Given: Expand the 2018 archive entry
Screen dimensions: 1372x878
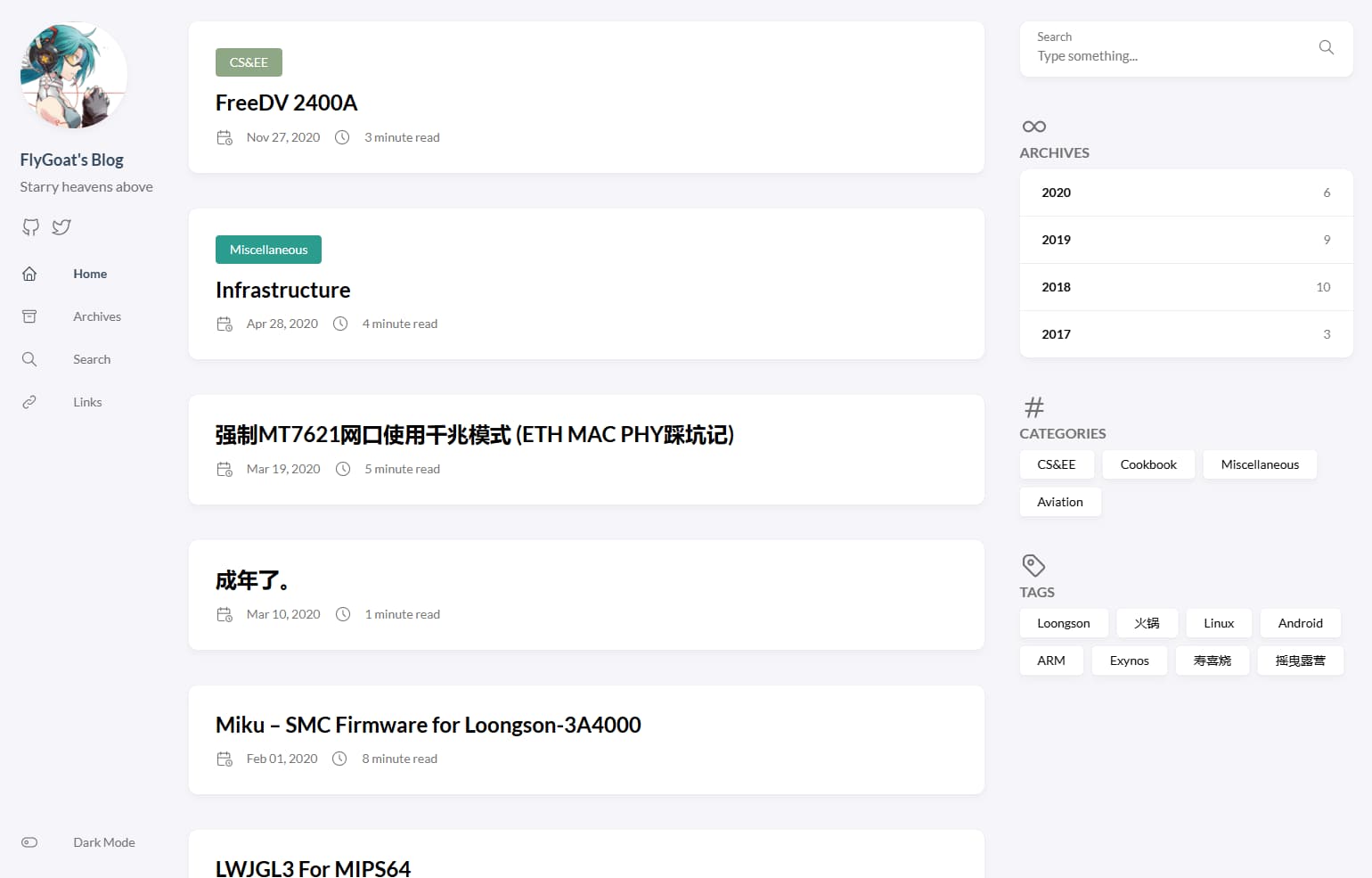Looking at the screenshot, I should pyautogui.click(x=1185, y=286).
